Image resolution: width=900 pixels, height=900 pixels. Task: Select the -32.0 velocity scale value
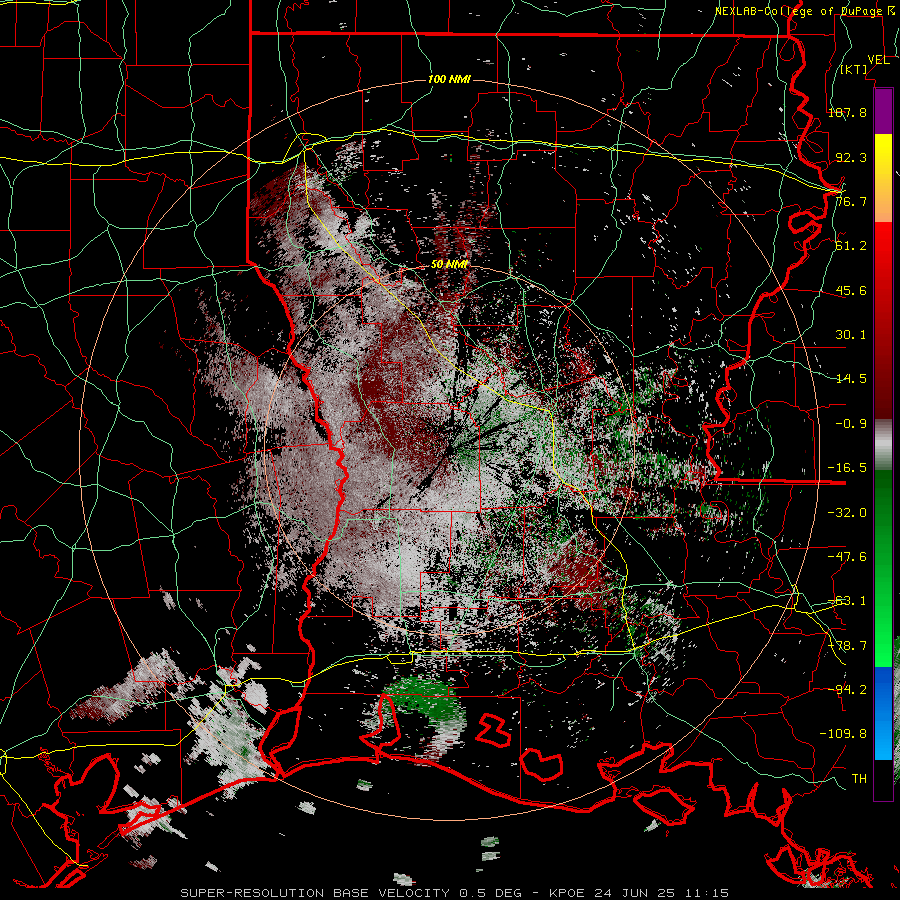(847, 512)
